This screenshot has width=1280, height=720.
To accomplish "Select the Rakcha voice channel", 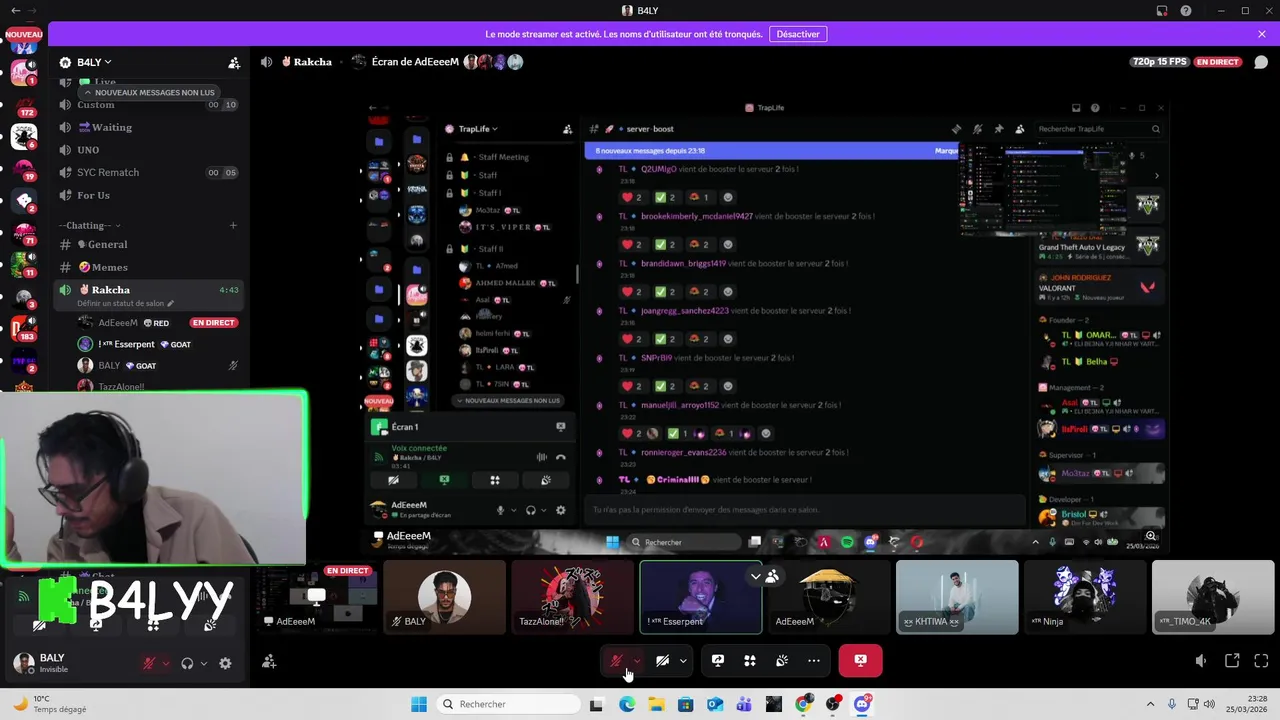I will [149, 290].
